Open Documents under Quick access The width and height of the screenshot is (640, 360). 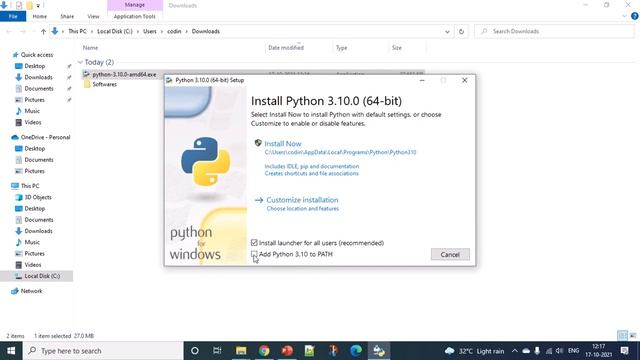coord(39,89)
